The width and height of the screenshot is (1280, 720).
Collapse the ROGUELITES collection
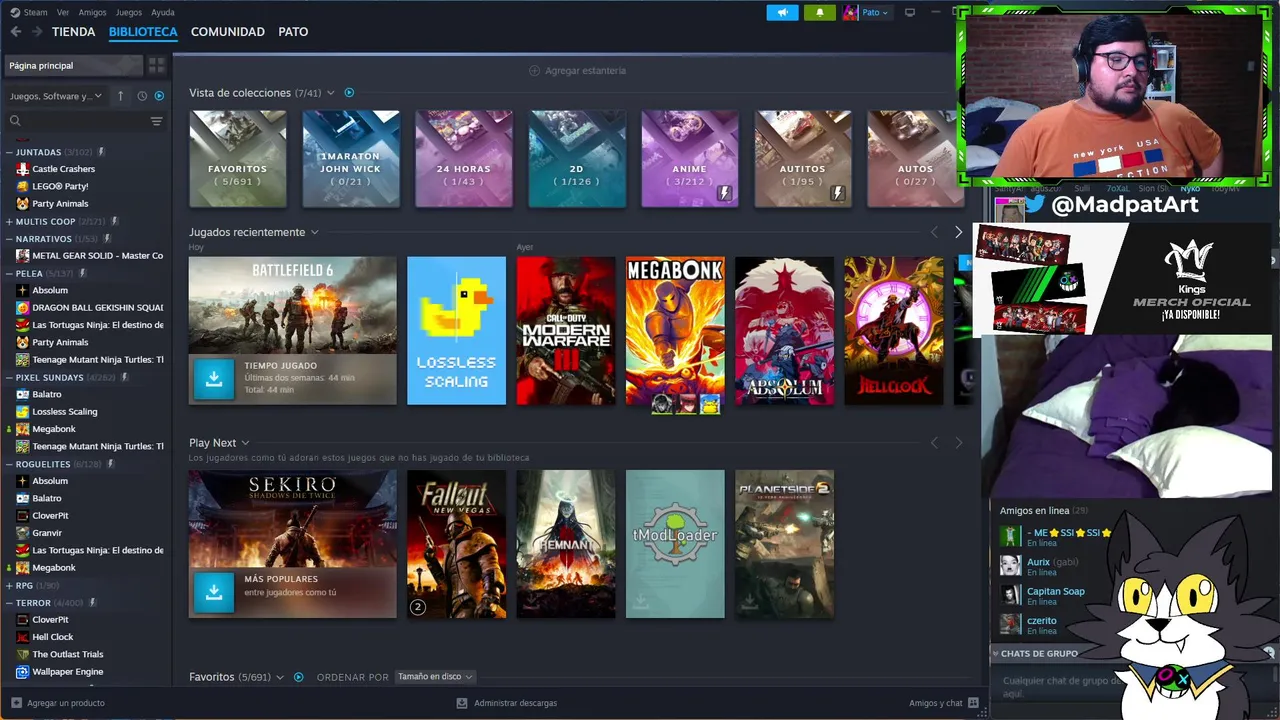pos(9,464)
